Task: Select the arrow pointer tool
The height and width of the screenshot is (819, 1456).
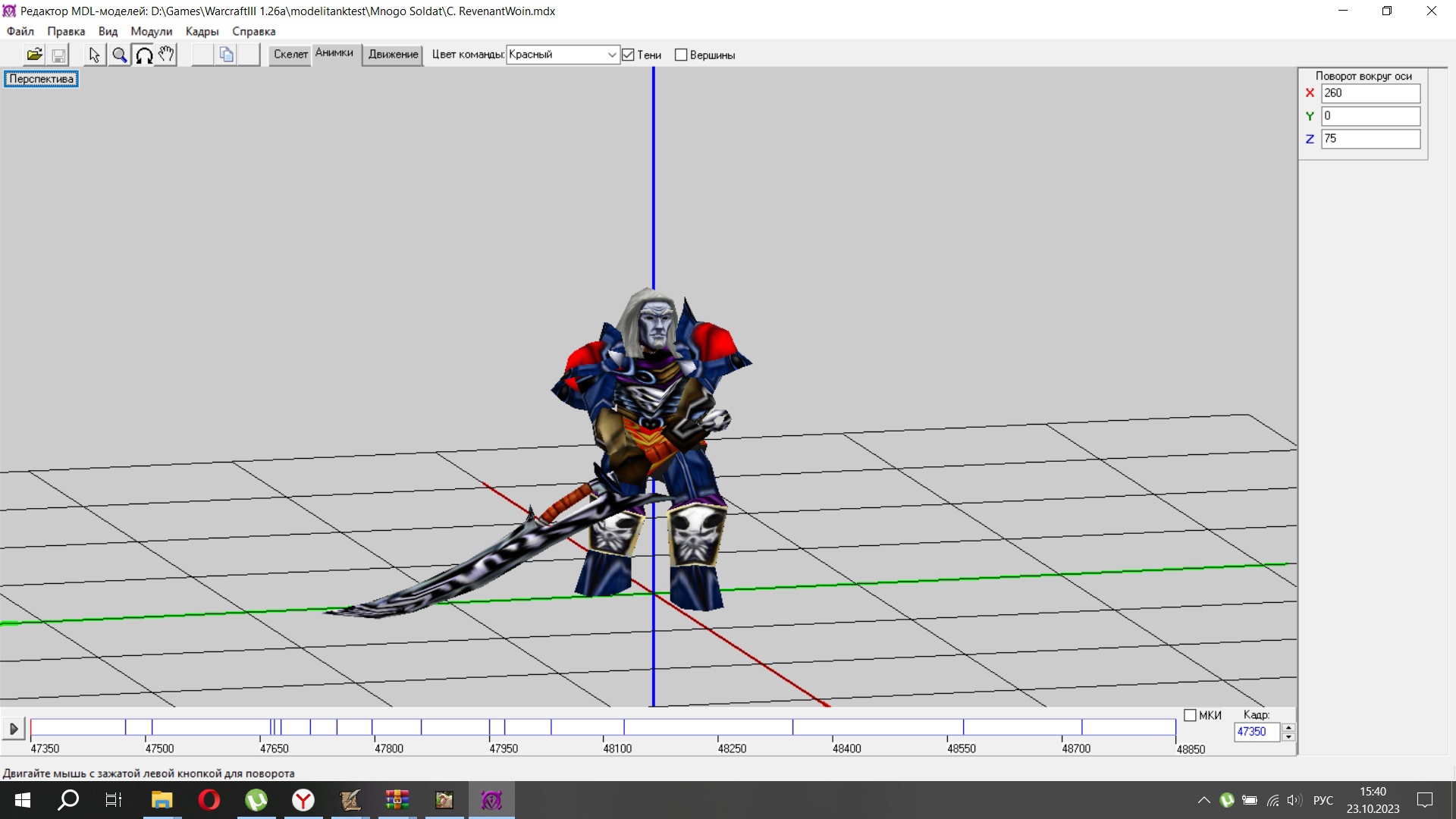Action: [94, 55]
